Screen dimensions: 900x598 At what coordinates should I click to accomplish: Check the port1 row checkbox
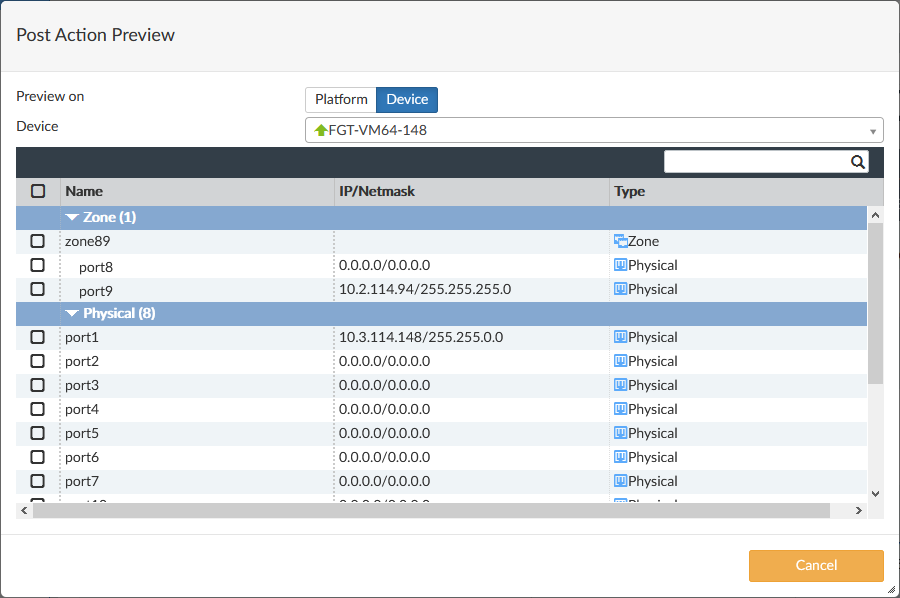[x=37, y=337]
